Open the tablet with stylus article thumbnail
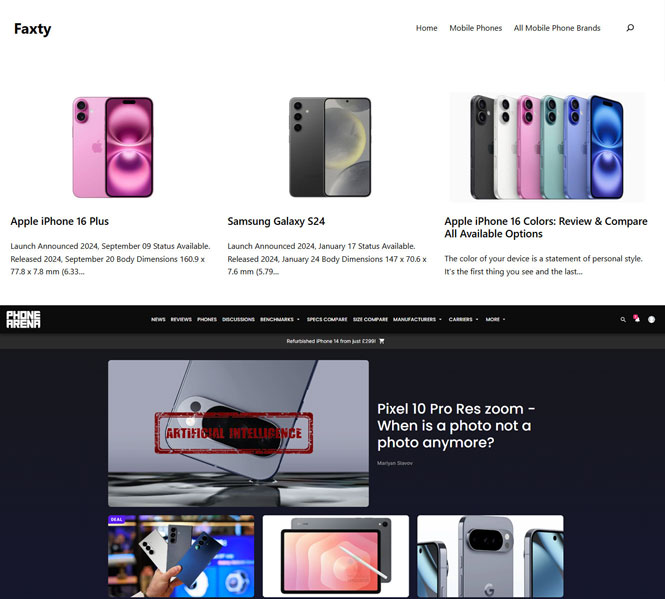665x599 pixels. point(335,556)
